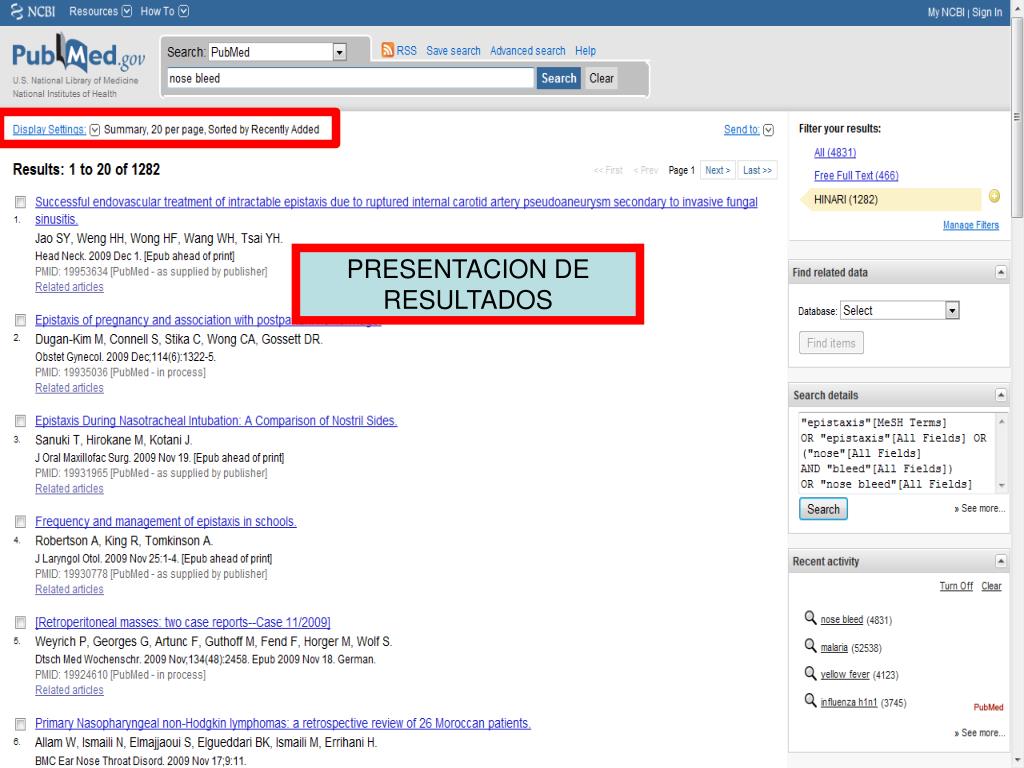Viewport: 1024px width, 768px height.
Task: Click the Sign In link
Action: (987, 12)
